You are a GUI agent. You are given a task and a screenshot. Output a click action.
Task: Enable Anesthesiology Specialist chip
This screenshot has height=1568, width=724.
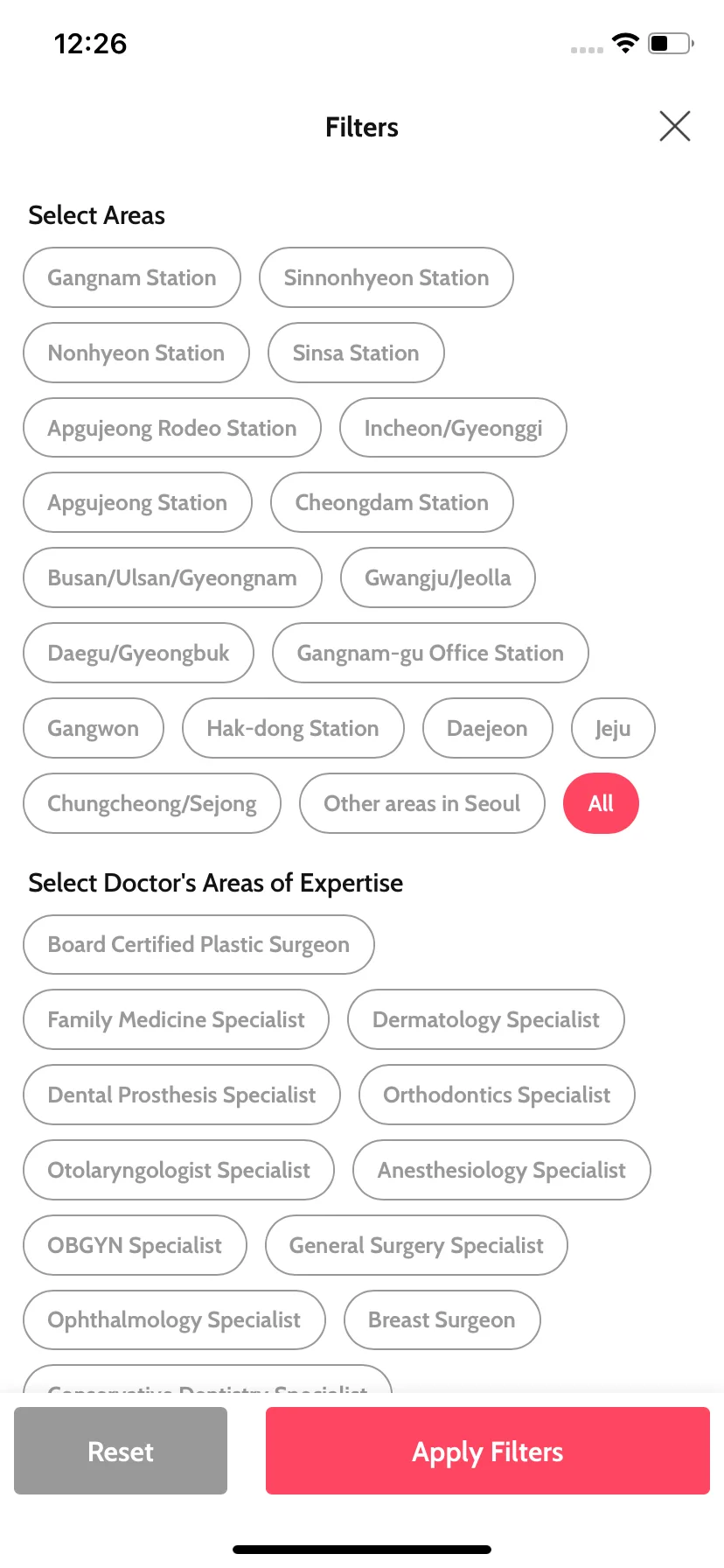502,1170
